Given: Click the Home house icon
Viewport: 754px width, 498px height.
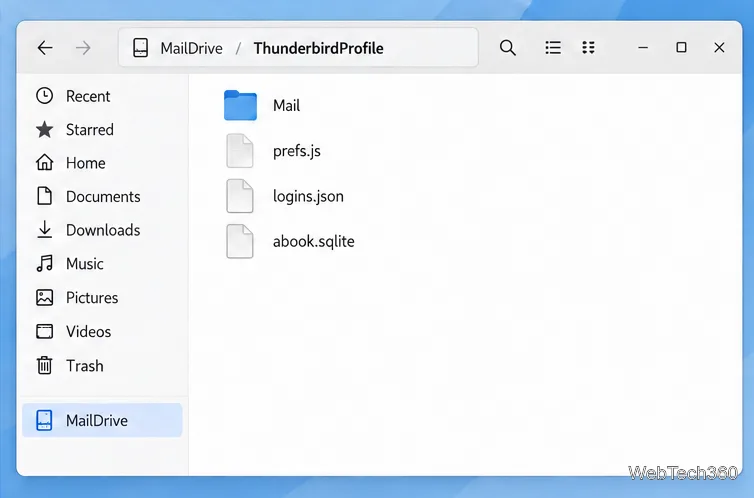Looking at the screenshot, I should point(45,162).
